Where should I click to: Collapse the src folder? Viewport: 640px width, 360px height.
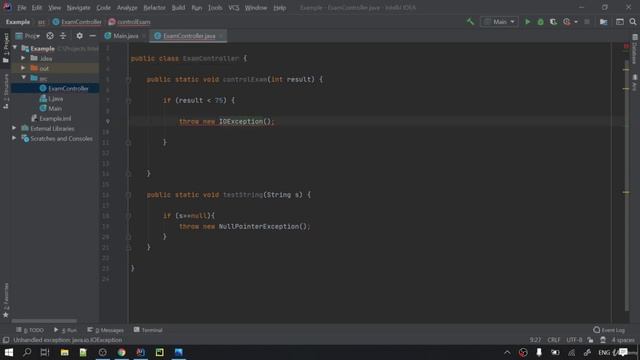pos(23,78)
